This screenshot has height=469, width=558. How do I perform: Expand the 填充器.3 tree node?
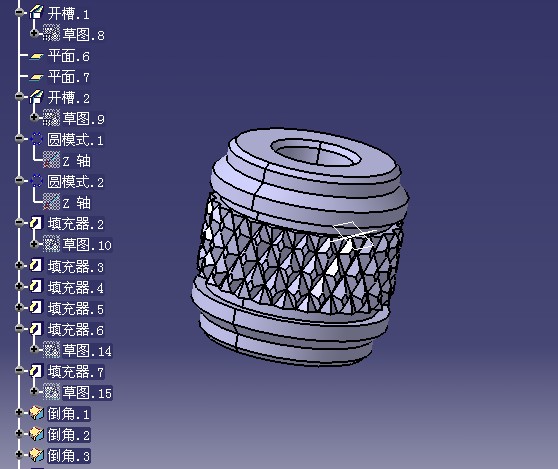click(19, 265)
